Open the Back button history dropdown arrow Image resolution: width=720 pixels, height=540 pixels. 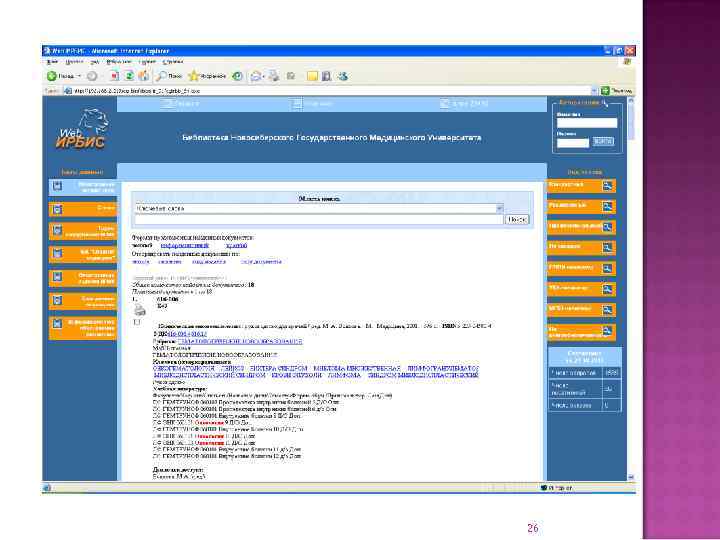click(x=79, y=76)
